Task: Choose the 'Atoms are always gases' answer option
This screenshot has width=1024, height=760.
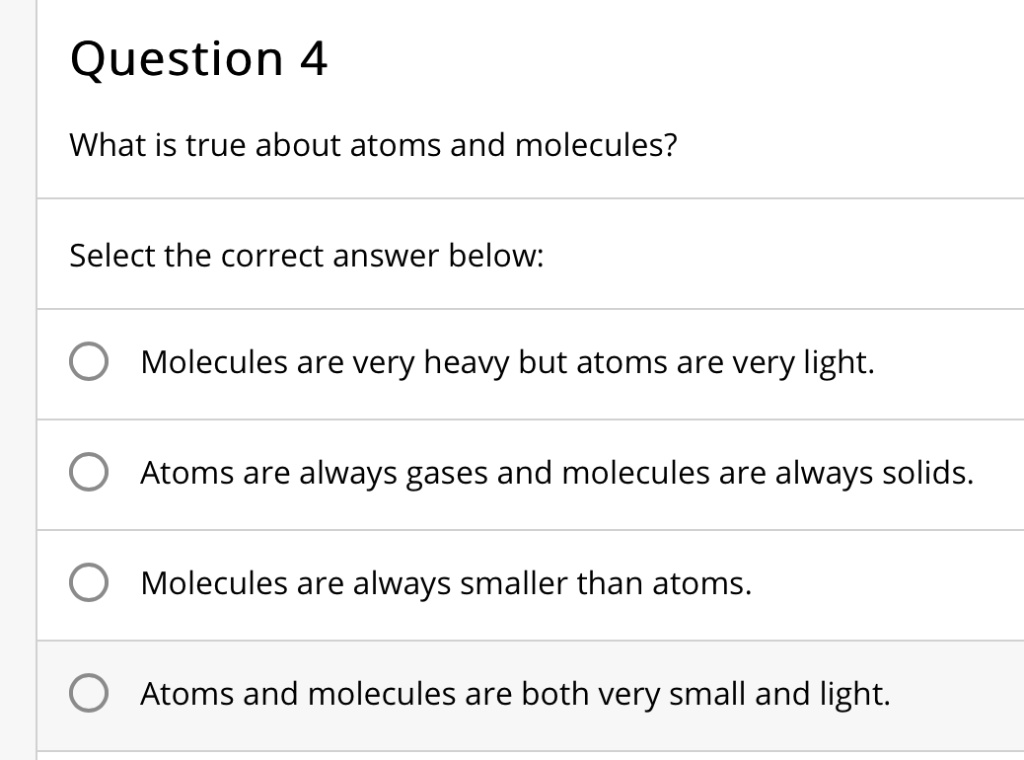Action: point(89,473)
